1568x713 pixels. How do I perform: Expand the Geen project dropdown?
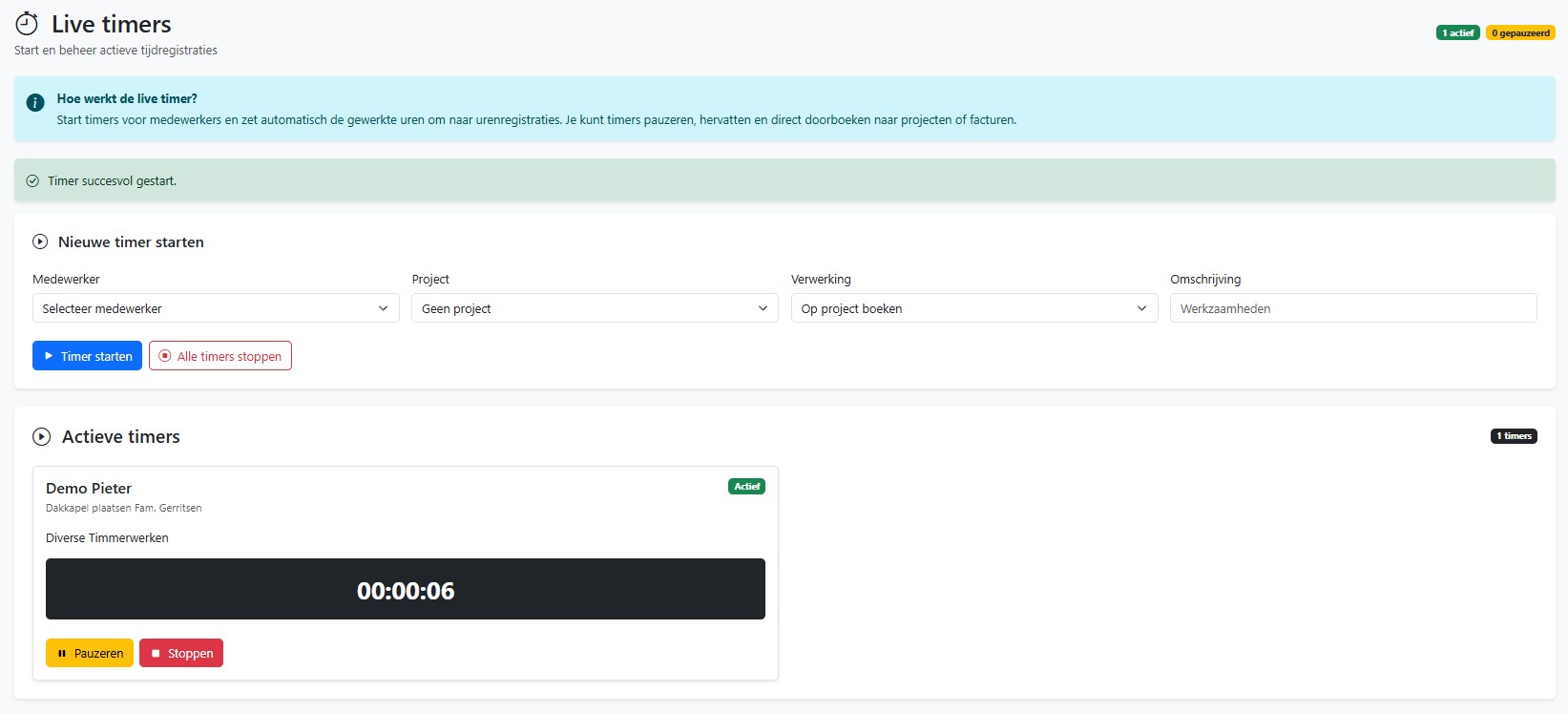click(596, 308)
